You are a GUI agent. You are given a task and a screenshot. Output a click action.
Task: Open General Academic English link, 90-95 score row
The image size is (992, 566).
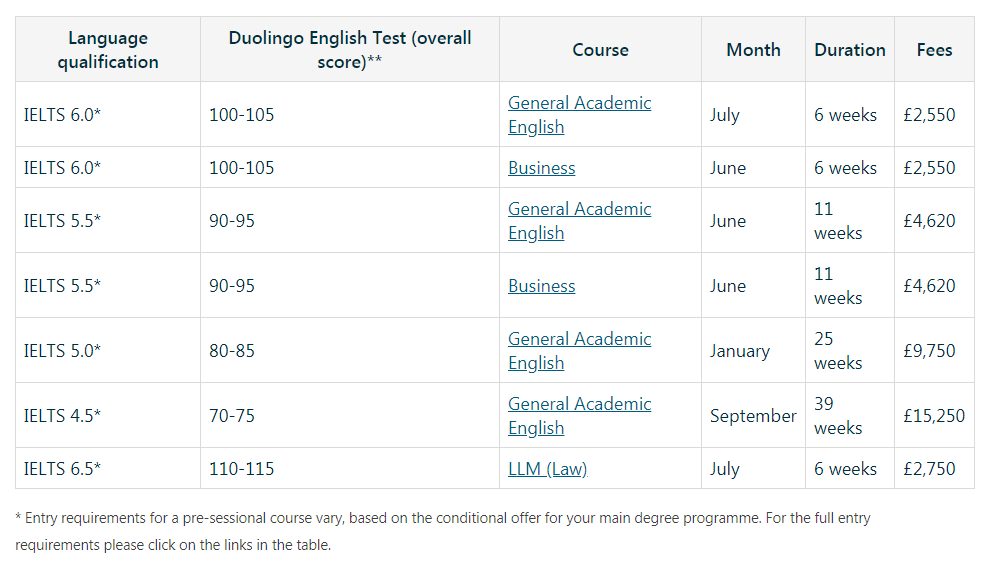pyautogui.click(x=579, y=220)
